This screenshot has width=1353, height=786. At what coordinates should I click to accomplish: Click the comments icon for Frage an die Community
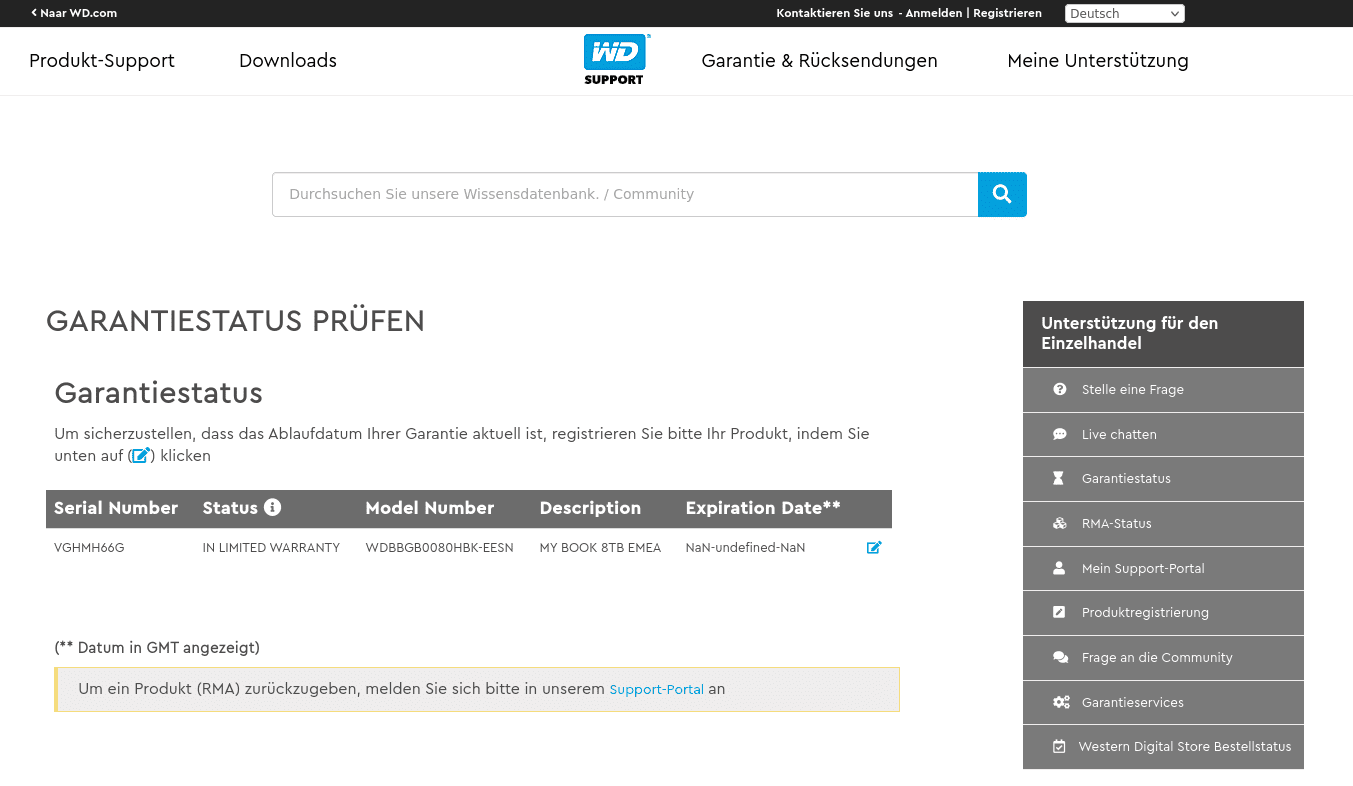pyautogui.click(x=1061, y=657)
